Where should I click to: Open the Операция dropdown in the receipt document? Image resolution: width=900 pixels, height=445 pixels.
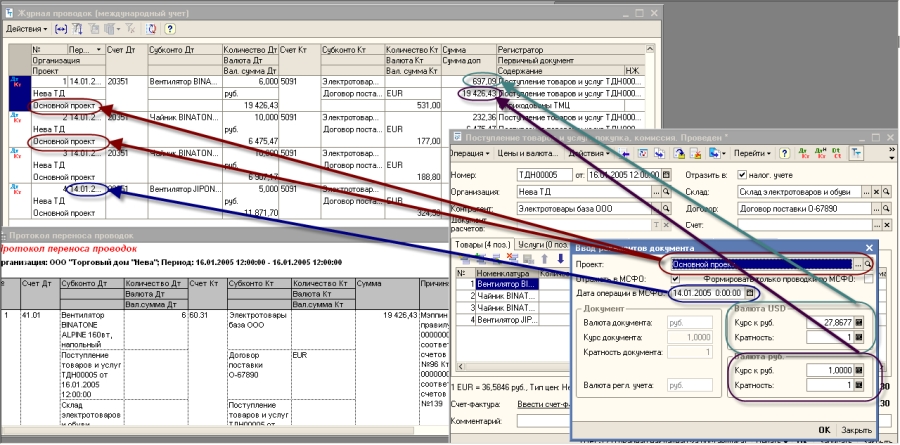(469, 153)
